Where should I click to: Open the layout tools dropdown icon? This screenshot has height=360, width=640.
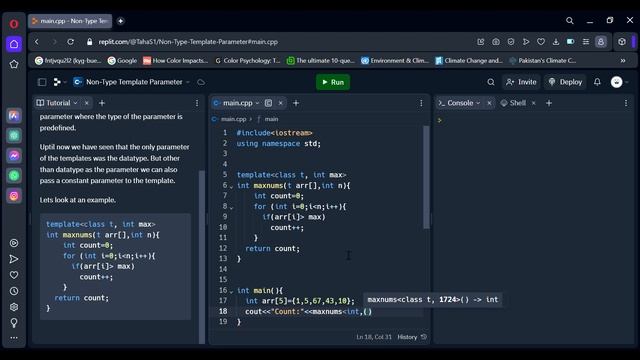60,82
